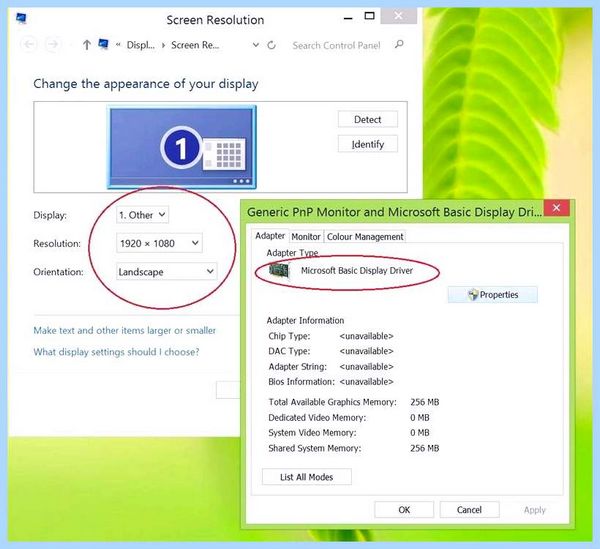Go up one level with the Up arrow
The height and width of the screenshot is (549, 600).
click(x=86, y=45)
